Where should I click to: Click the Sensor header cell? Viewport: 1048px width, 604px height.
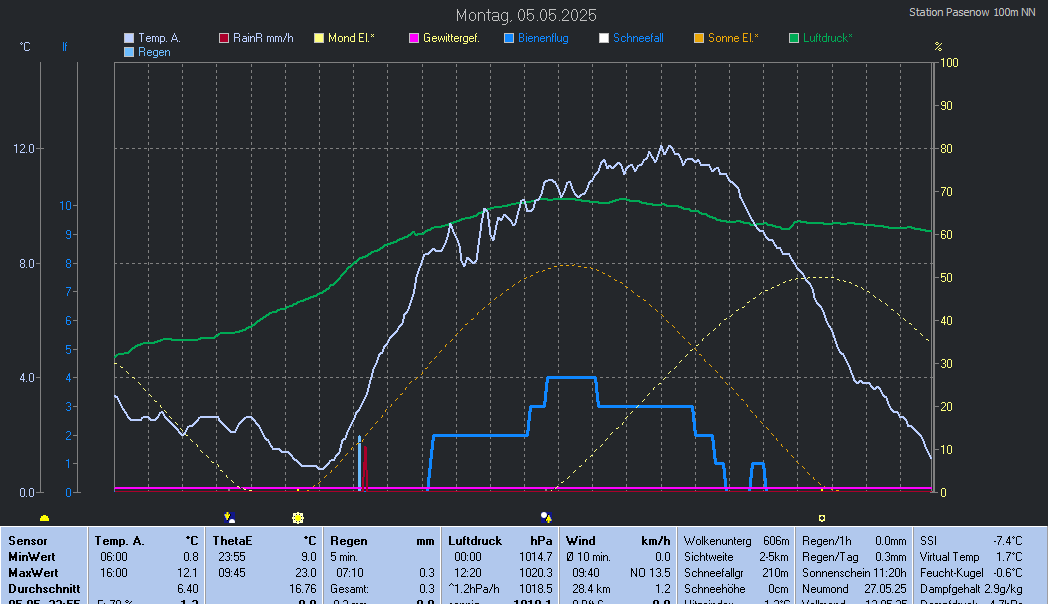pyautogui.click(x=27, y=541)
